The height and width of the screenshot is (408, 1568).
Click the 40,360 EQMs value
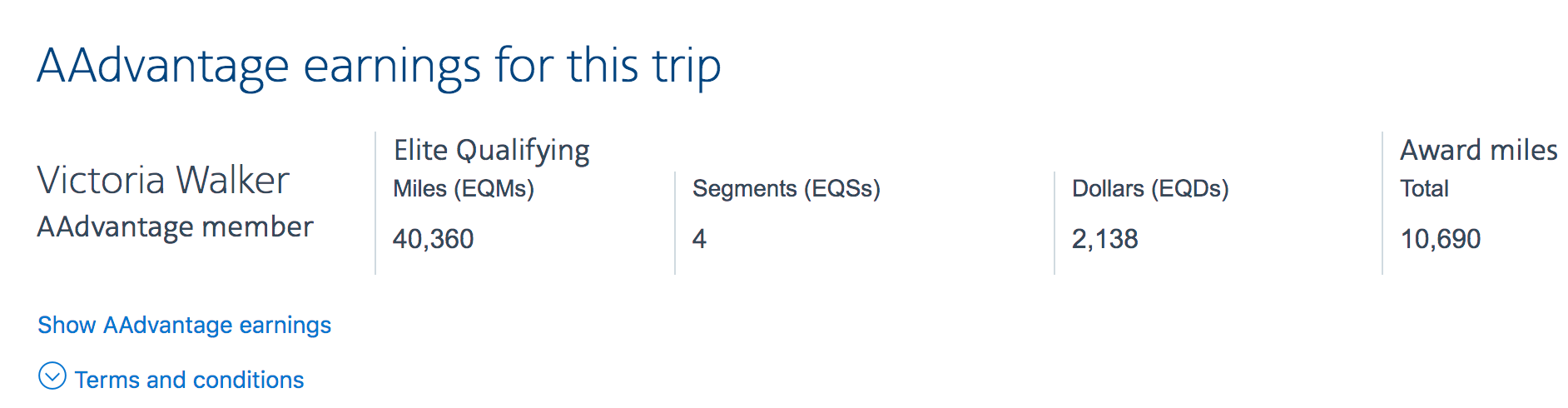pos(433,239)
